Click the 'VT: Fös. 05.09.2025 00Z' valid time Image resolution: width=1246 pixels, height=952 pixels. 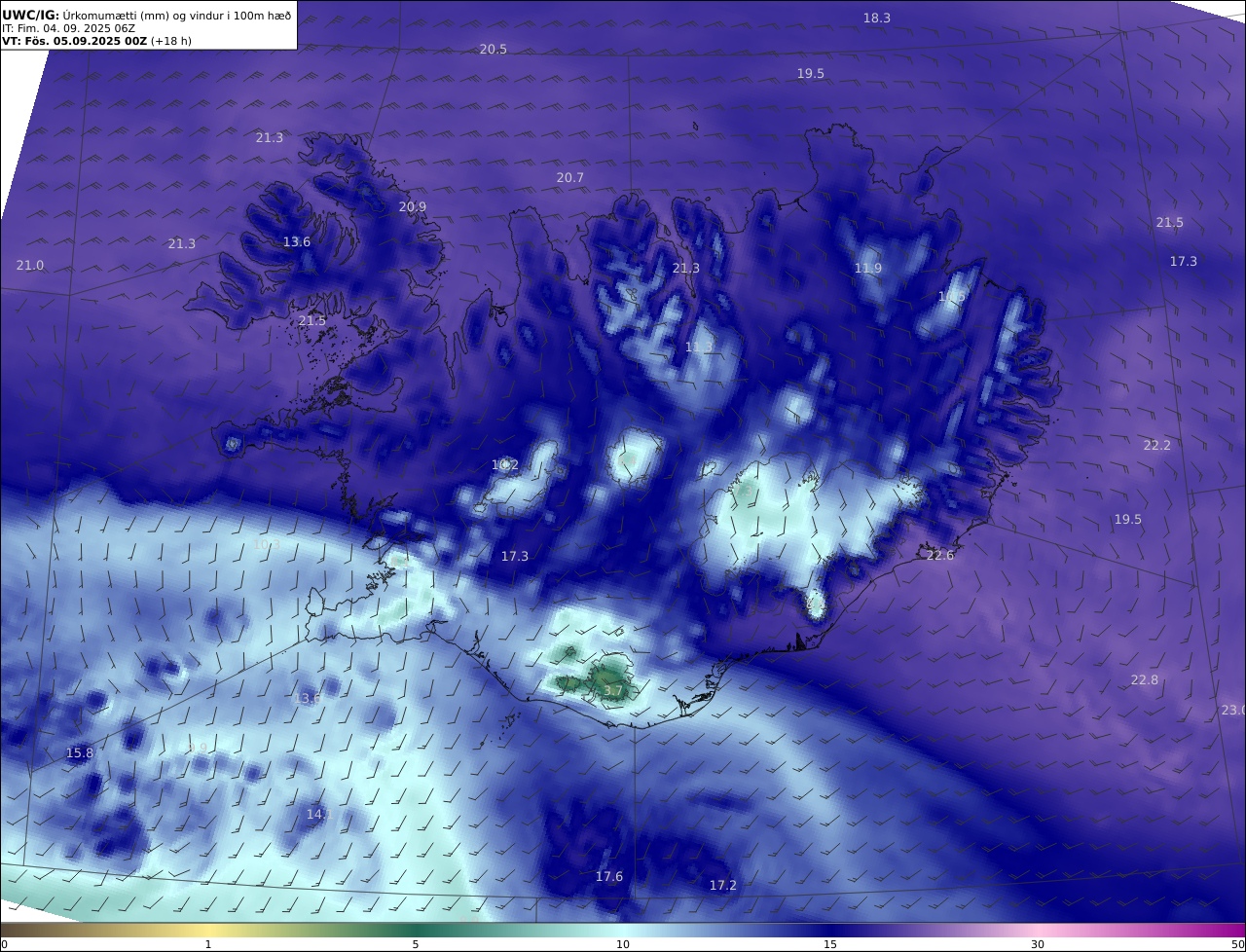pyautogui.click(x=74, y=42)
